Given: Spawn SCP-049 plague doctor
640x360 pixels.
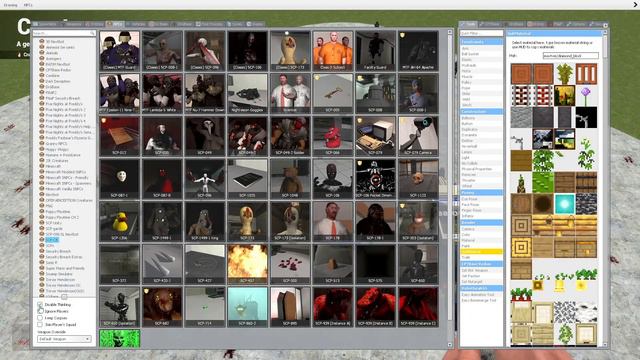Looking at the screenshot, I should (x=204, y=136).
